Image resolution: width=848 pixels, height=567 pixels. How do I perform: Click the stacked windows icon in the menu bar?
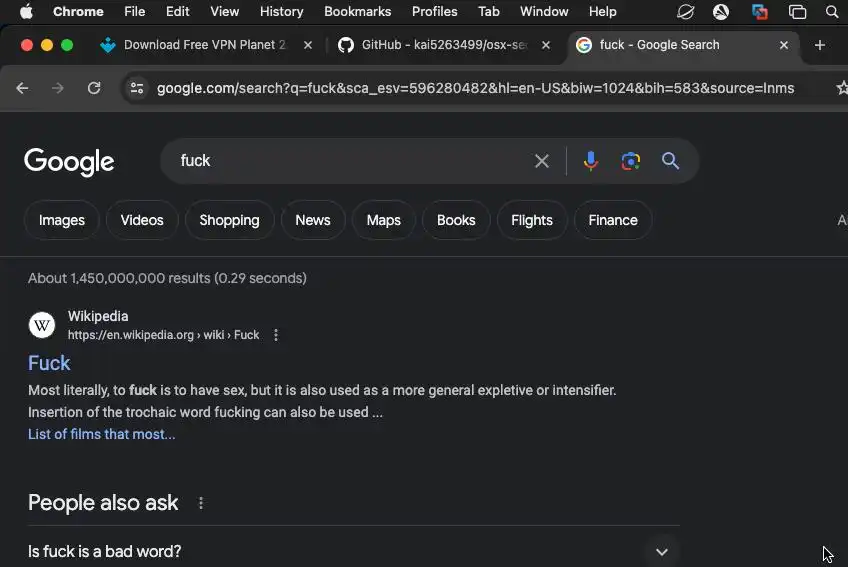[797, 11]
